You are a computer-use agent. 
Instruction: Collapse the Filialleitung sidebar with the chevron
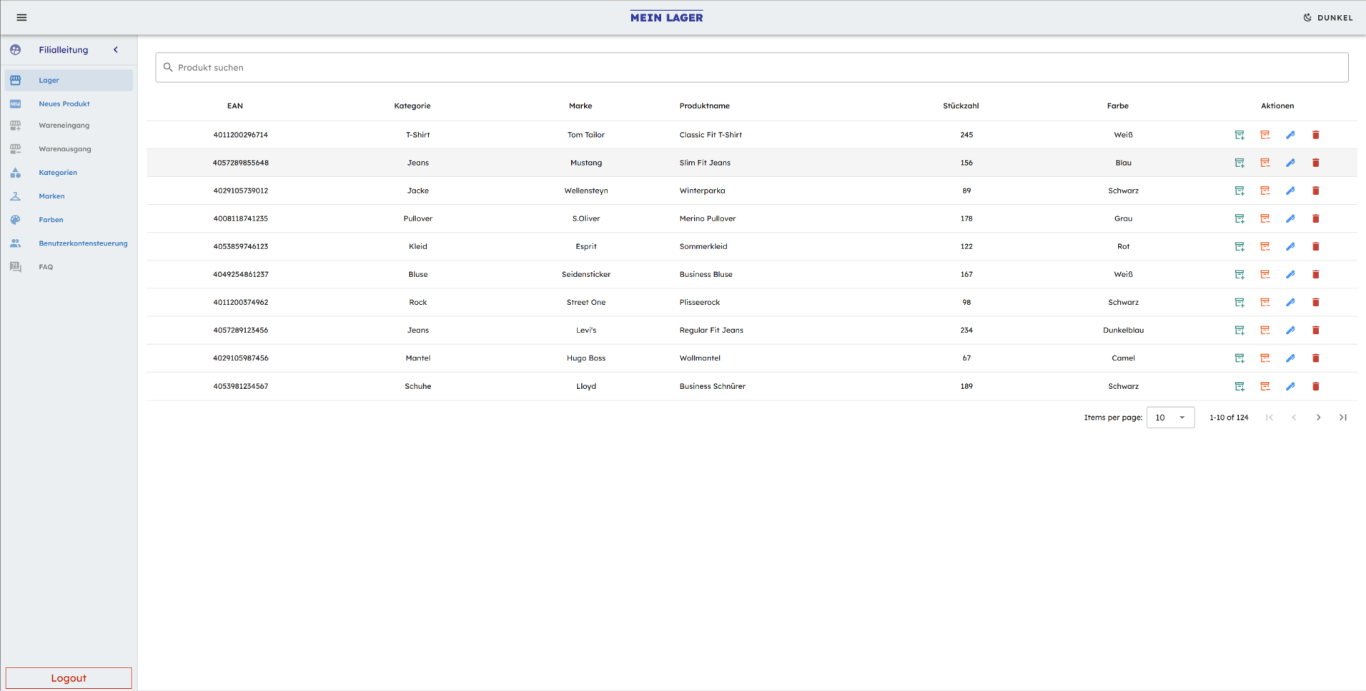click(115, 49)
